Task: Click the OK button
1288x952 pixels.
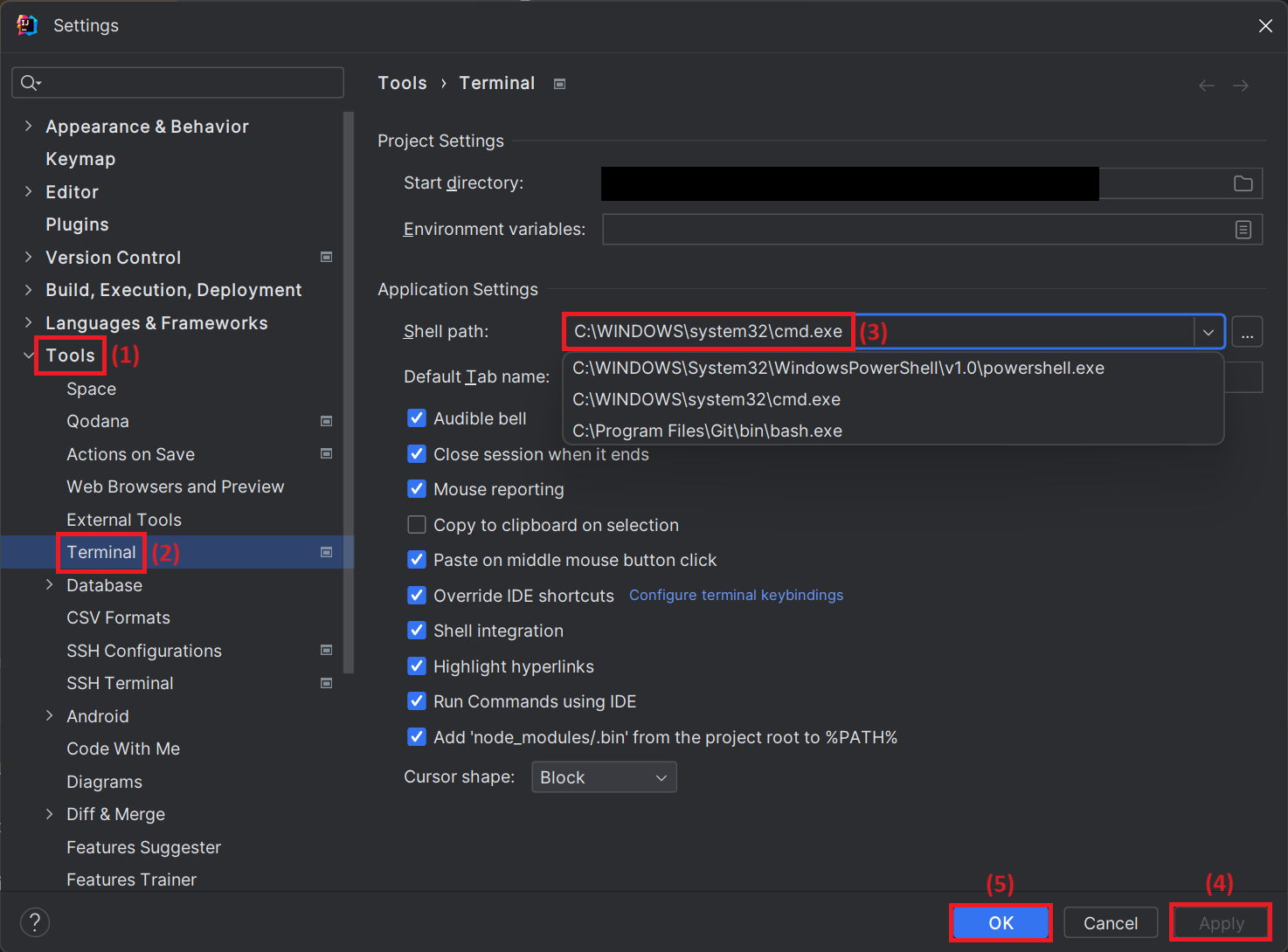Action: tap(1001, 923)
